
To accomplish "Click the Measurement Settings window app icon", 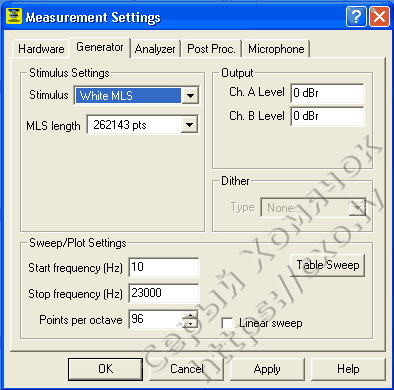I will [14, 16].
